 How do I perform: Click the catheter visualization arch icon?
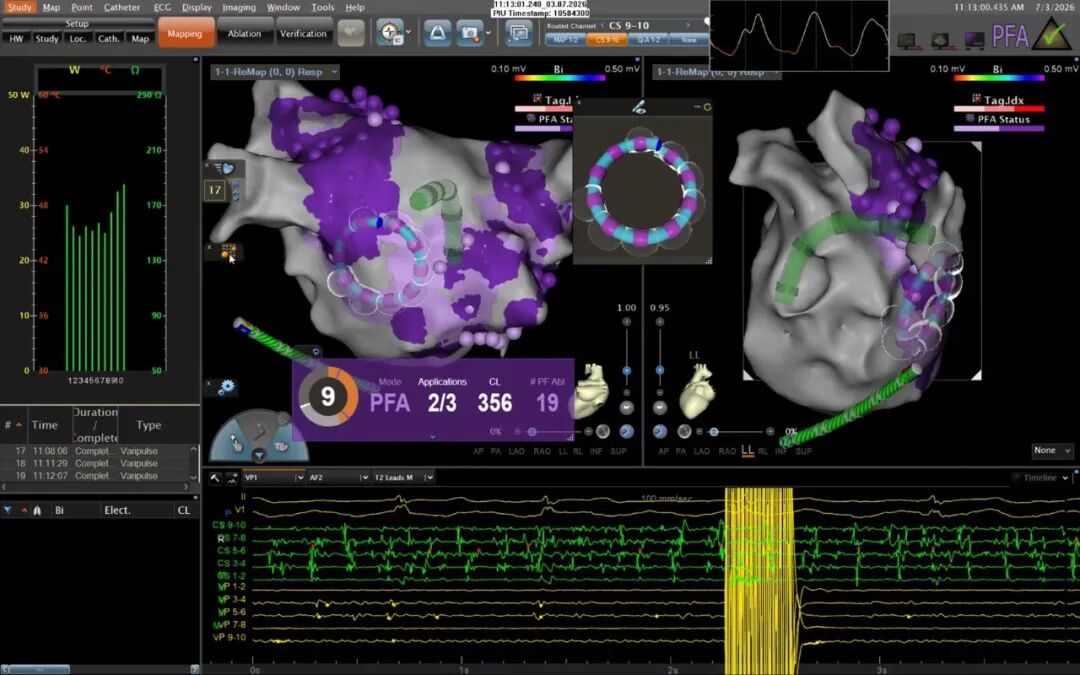(x=437, y=32)
